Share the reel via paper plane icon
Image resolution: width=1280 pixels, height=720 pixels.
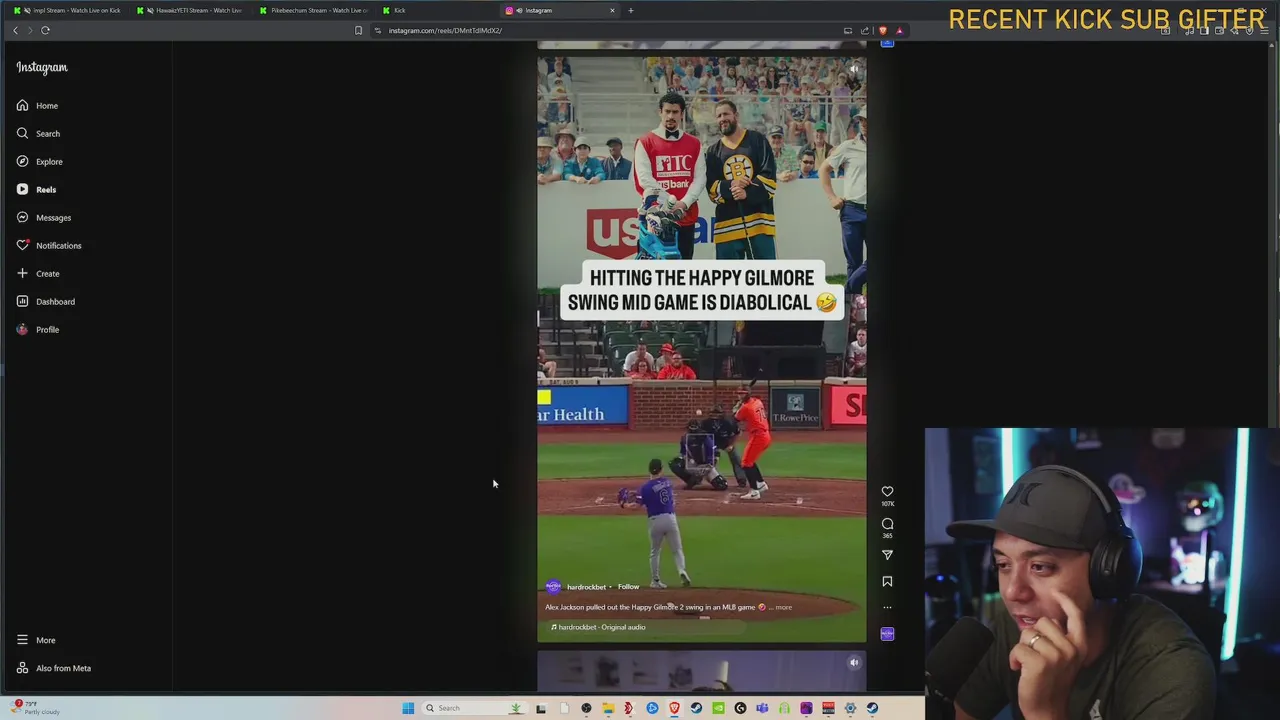click(887, 555)
